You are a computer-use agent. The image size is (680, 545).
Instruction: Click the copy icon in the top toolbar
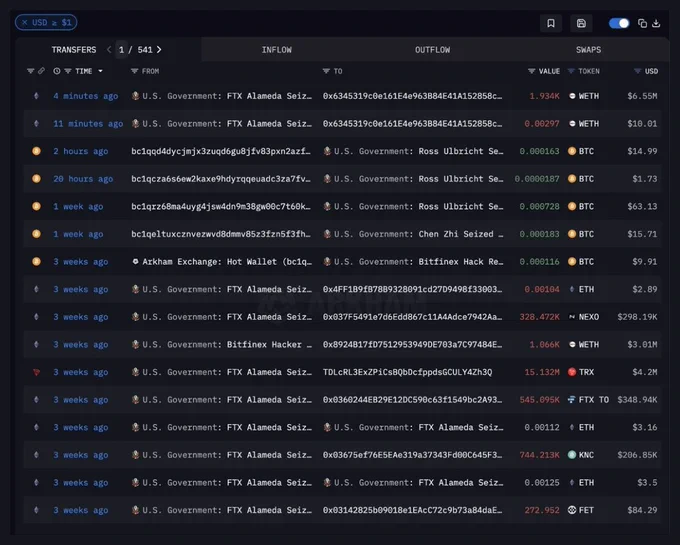point(642,23)
